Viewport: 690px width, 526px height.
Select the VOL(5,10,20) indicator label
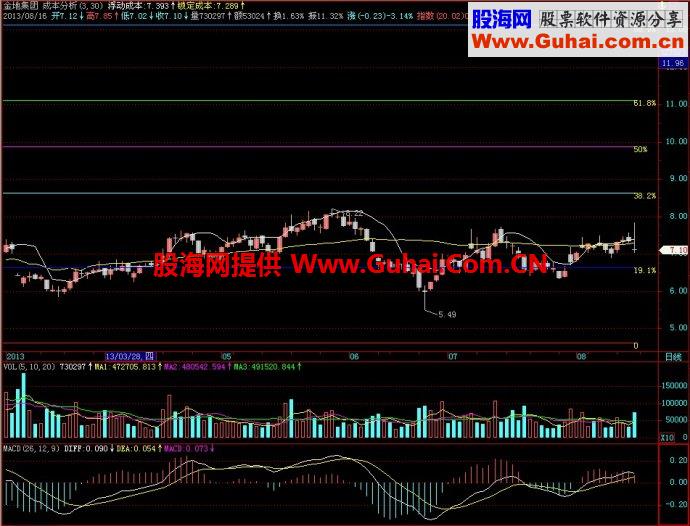29,366
